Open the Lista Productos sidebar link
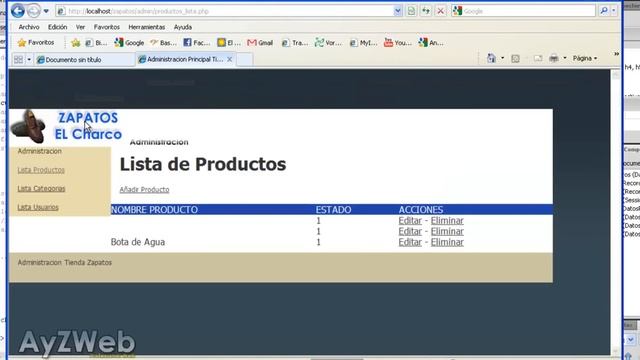 (41, 170)
